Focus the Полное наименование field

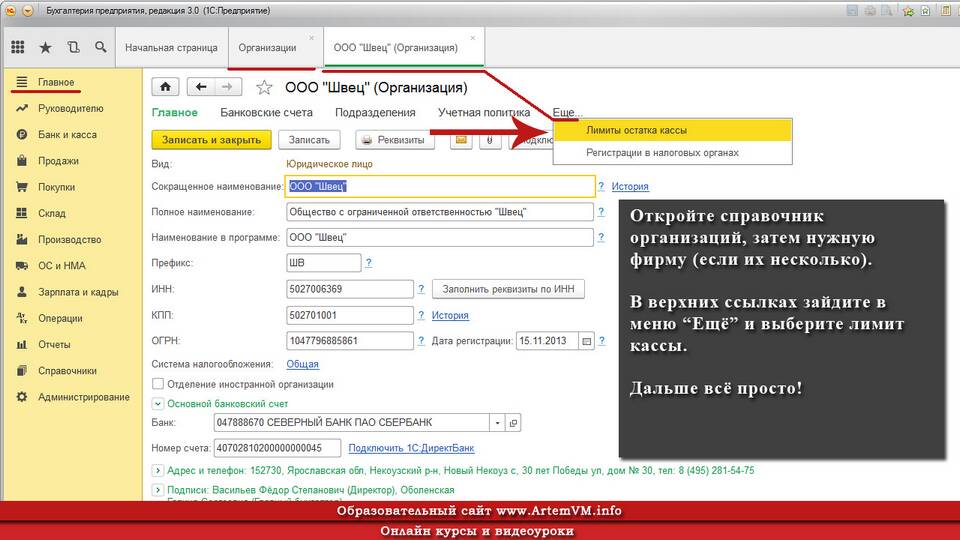click(440, 212)
